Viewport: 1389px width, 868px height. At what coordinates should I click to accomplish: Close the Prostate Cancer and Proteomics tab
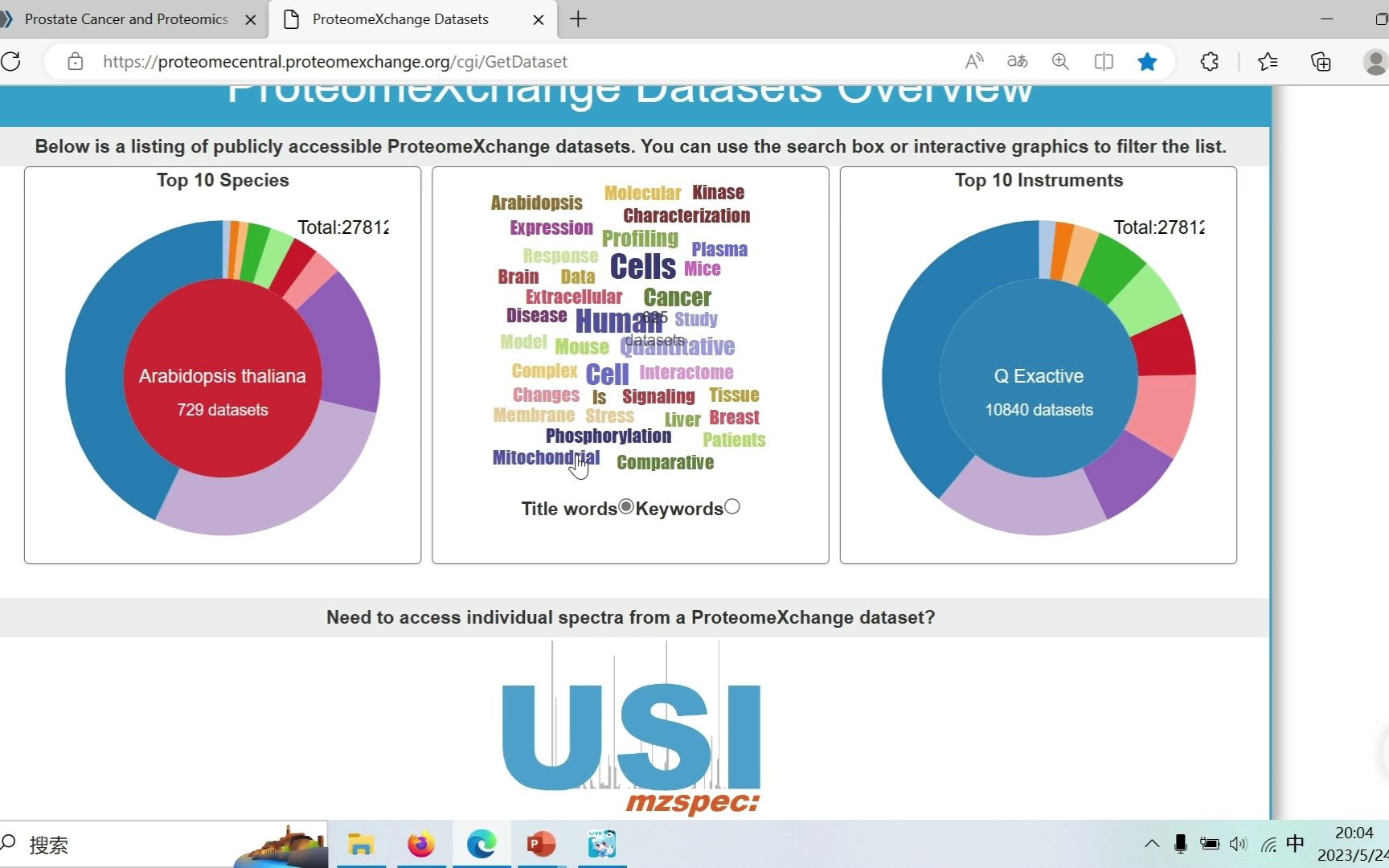click(x=251, y=19)
